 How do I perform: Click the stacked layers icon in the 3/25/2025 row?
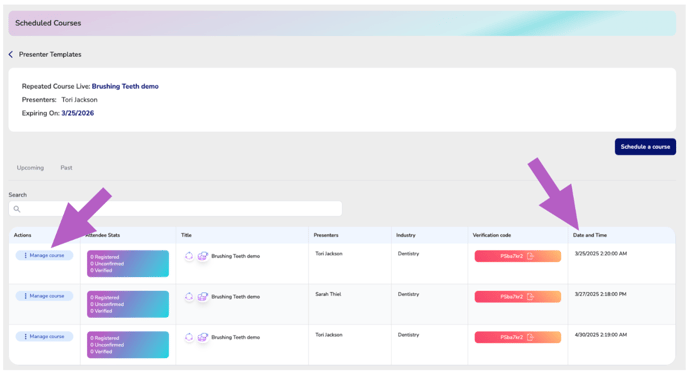click(202, 256)
